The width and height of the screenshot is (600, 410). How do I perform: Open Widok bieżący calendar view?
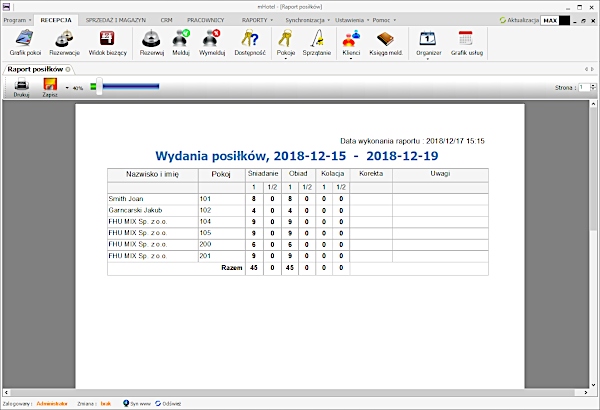point(107,42)
